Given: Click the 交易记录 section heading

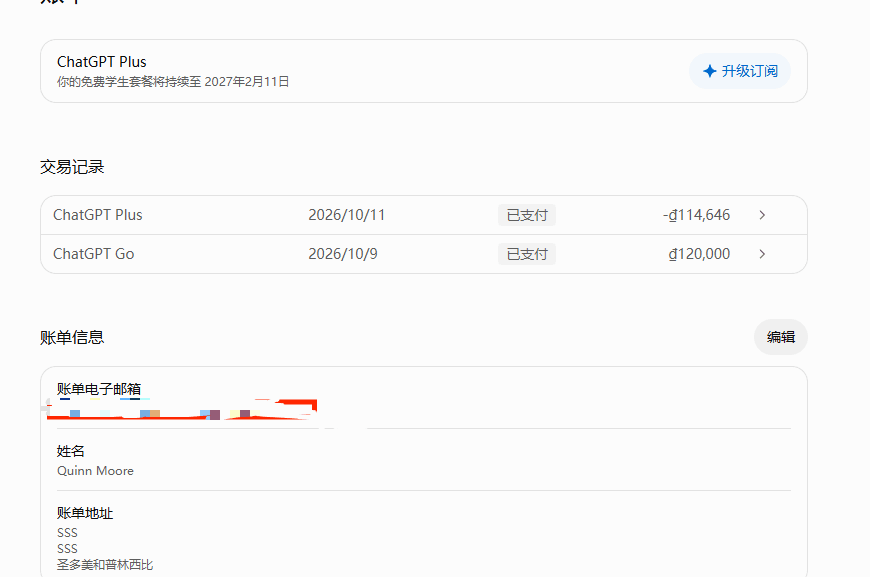Looking at the screenshot, I should (x=72, y=167).
